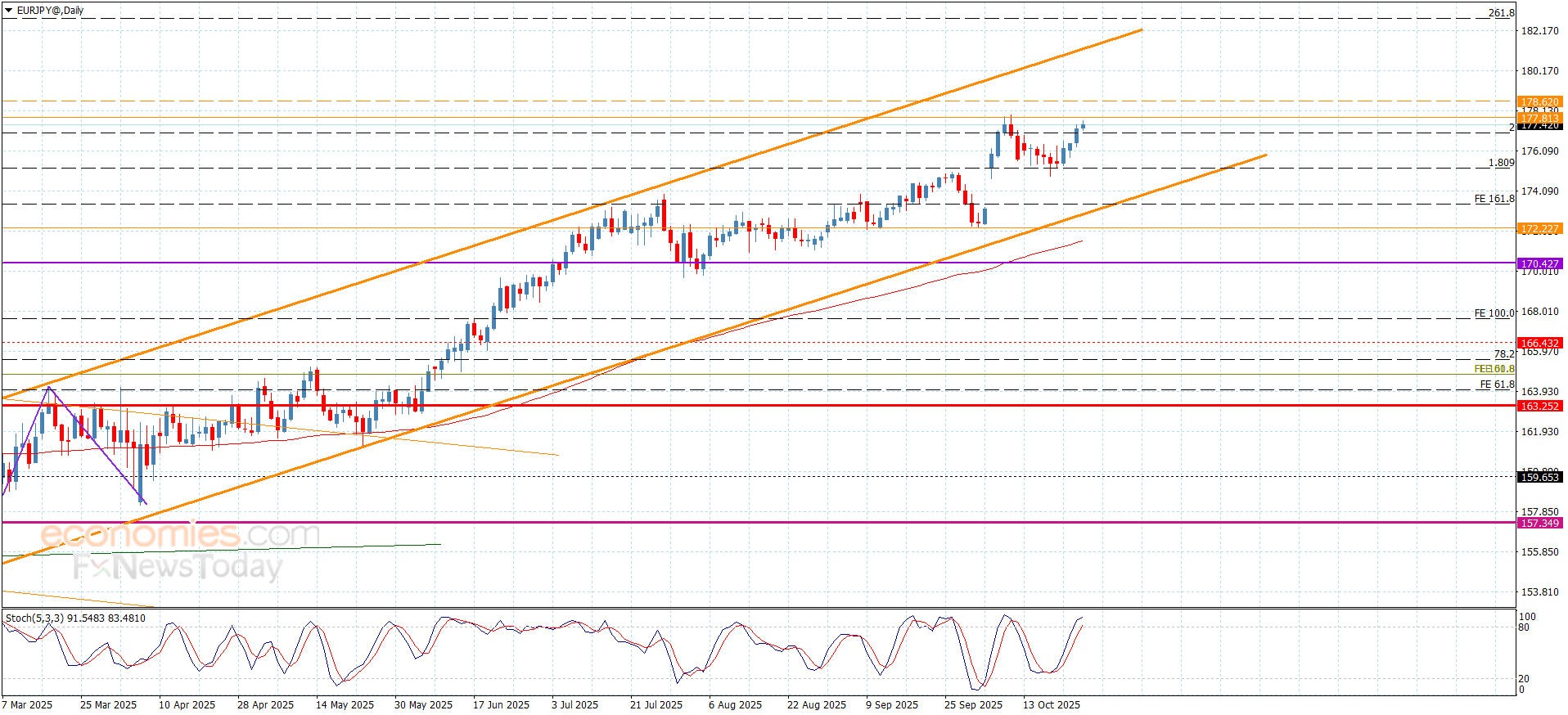Click the 17 Jun 2025 date label
The width and height of the screenshot is (1568, 715).
501,705
